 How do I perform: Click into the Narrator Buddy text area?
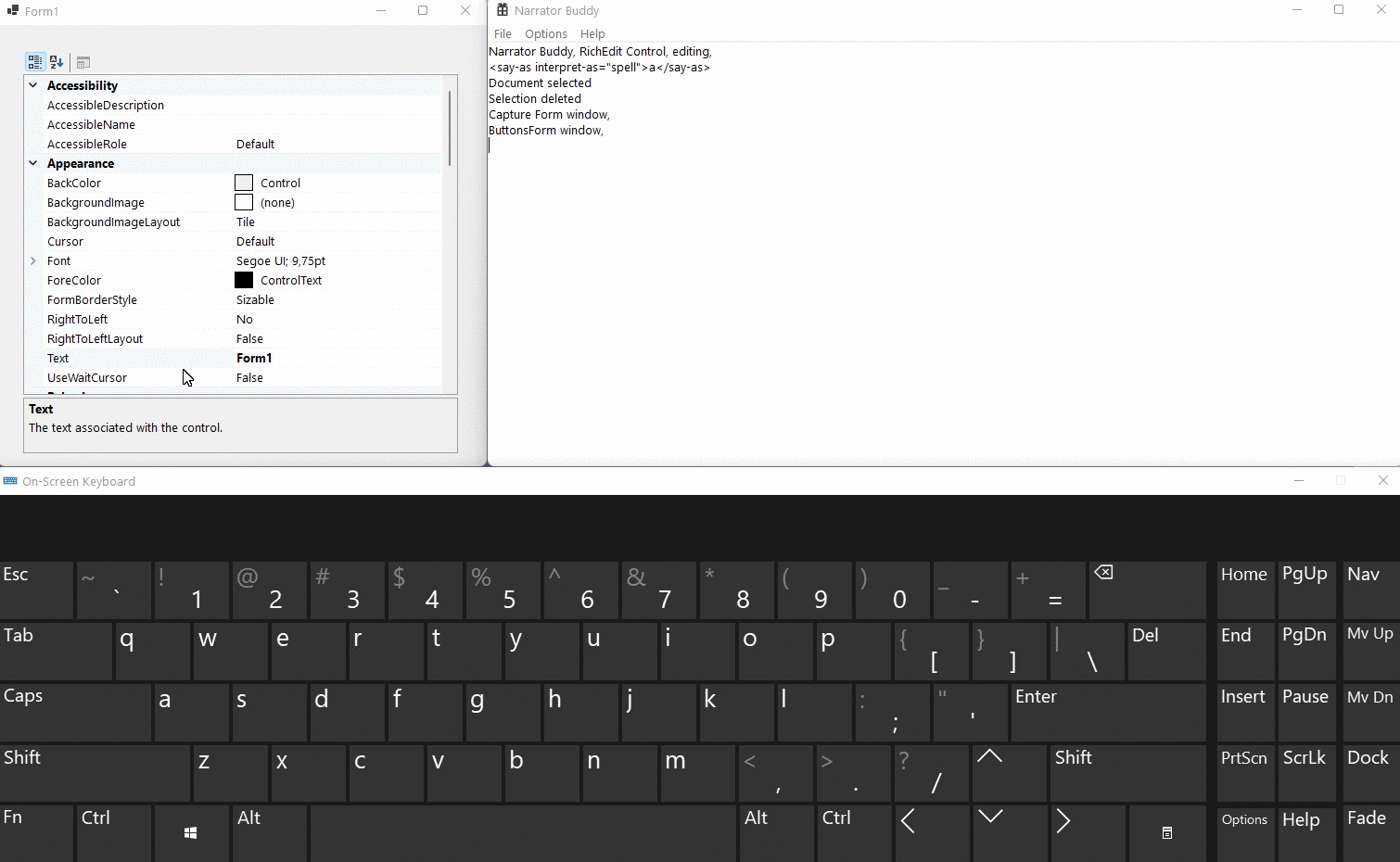pos(943,253)
